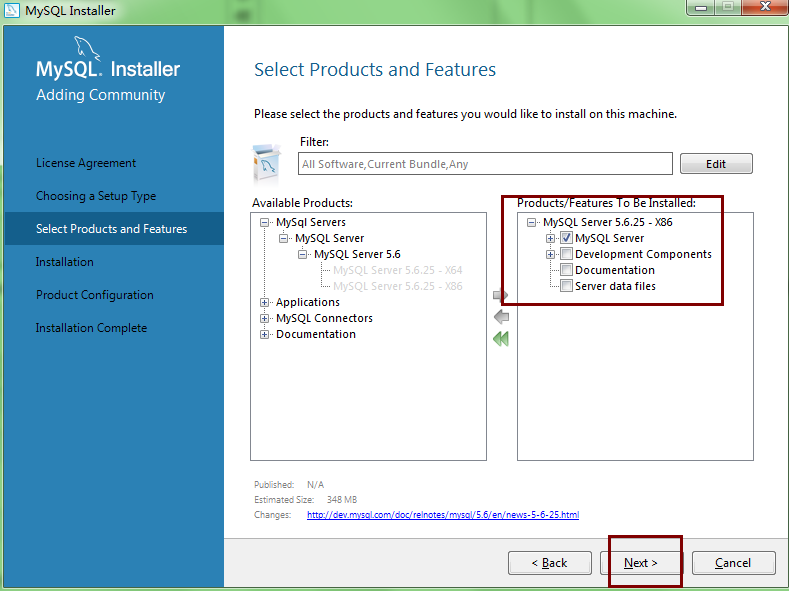
Task: Select the MySQL Connectors tree label
Action: (x=325, y=318)
